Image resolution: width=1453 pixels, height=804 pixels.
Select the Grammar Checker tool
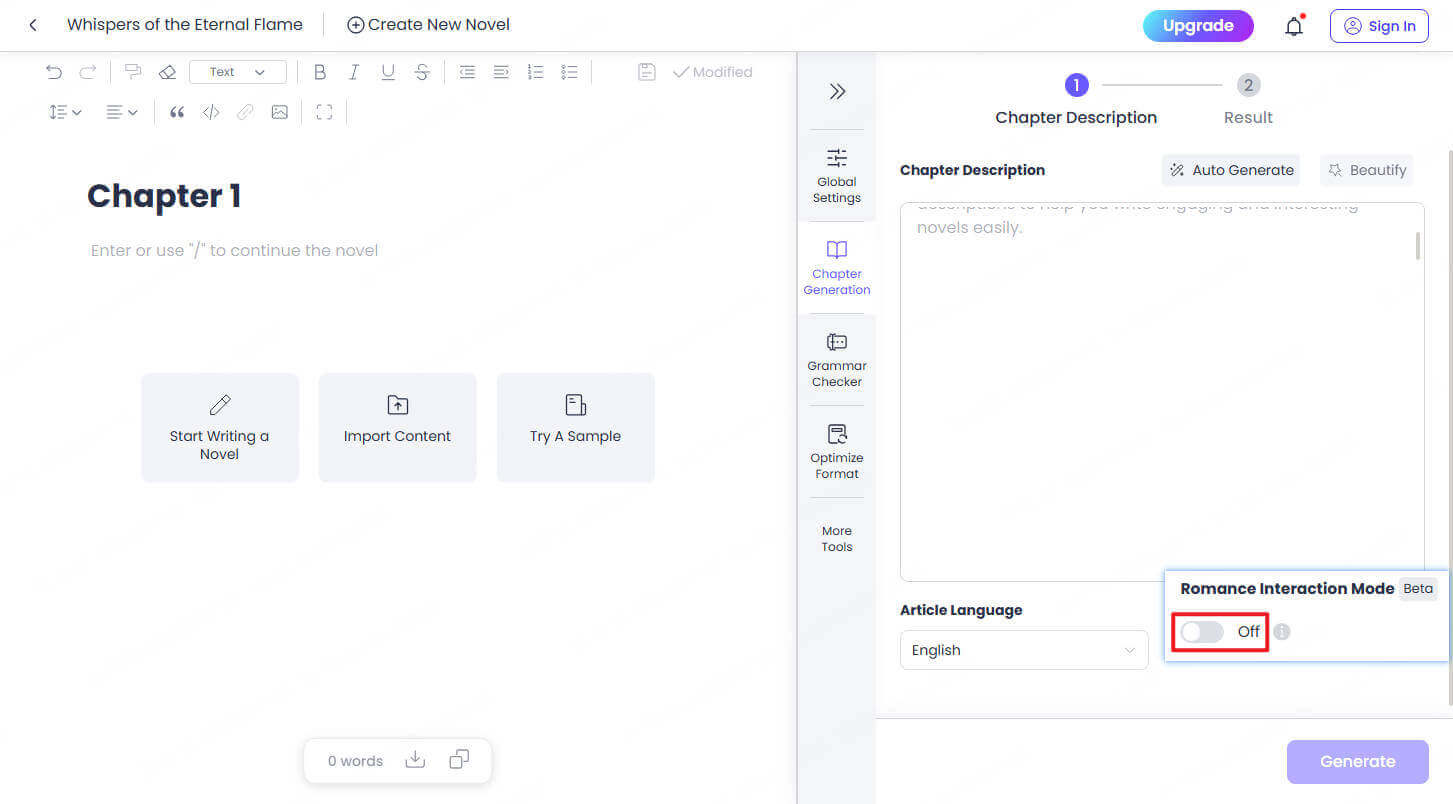(x=836, y=357)
